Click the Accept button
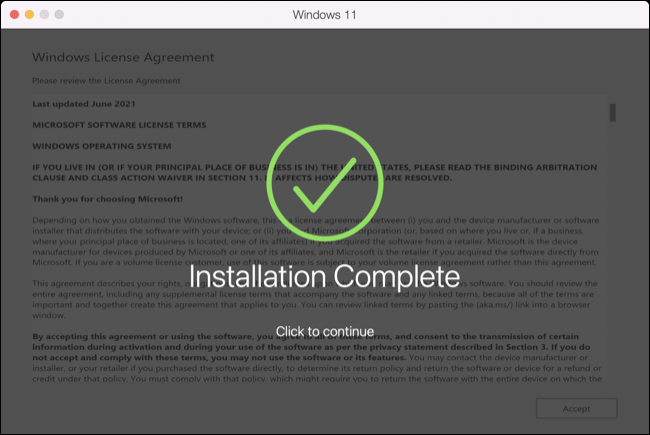 tap(576, 408)
